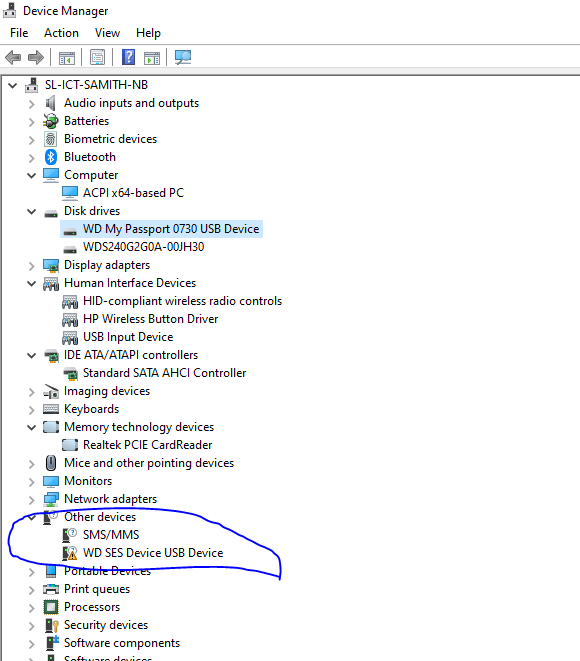Click the Audio inputs speaker icon
This screenshot has width=580, height=661.
coord(51,103)
